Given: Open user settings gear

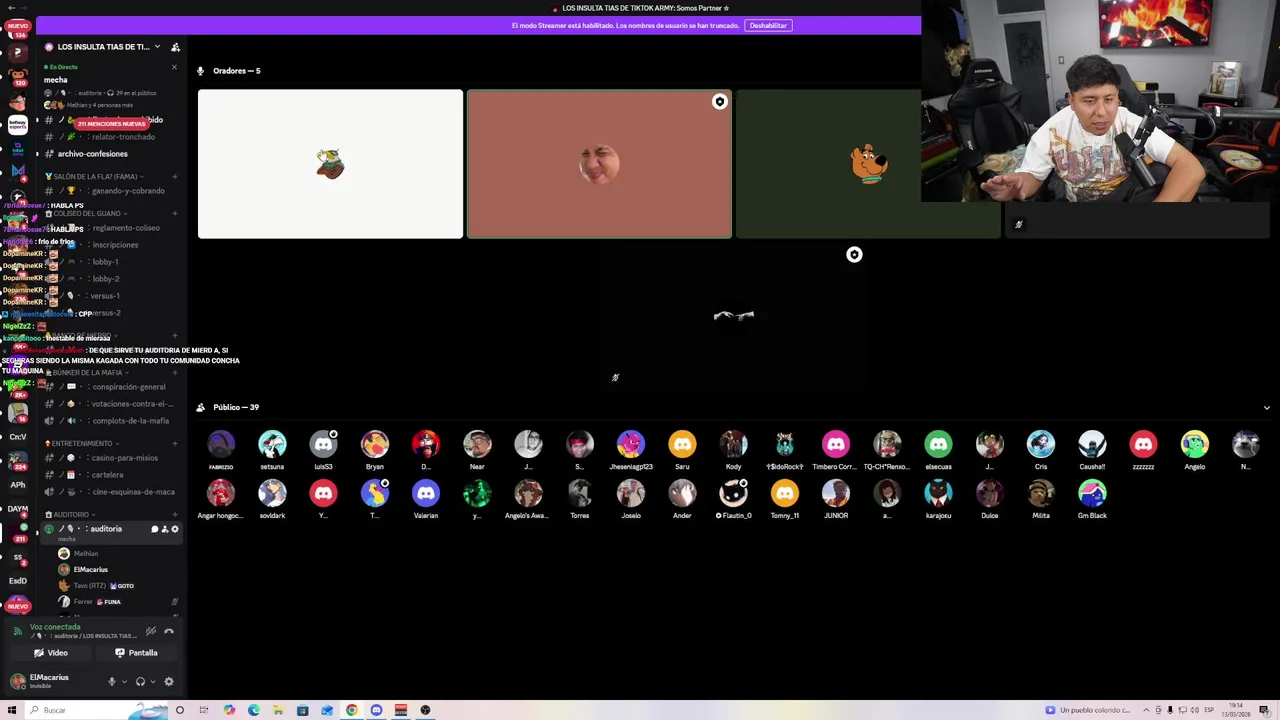Looking at the screenshot, I should coord(169,682).
